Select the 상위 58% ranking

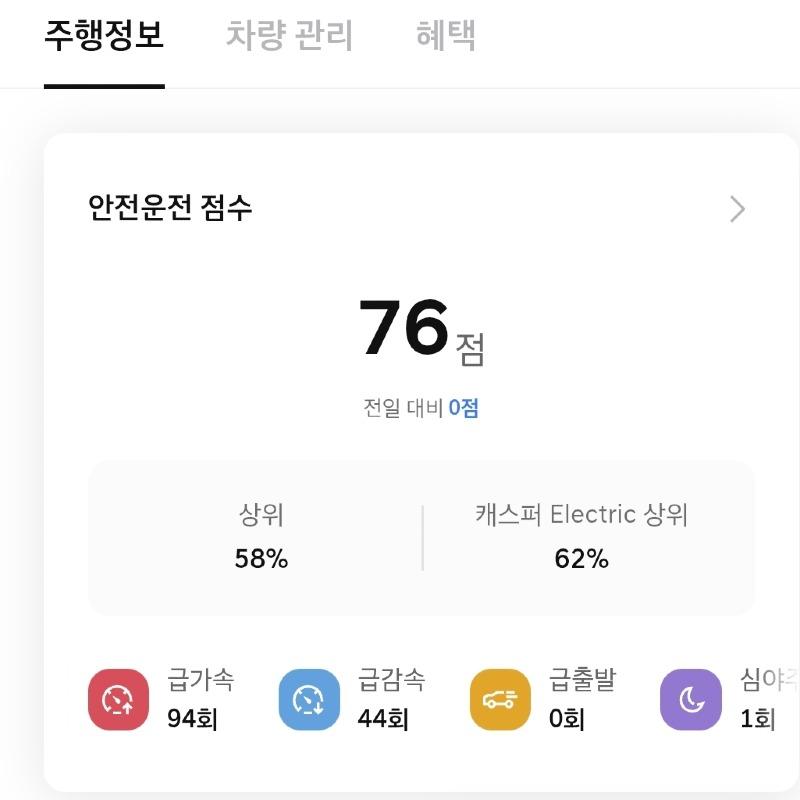261,537
